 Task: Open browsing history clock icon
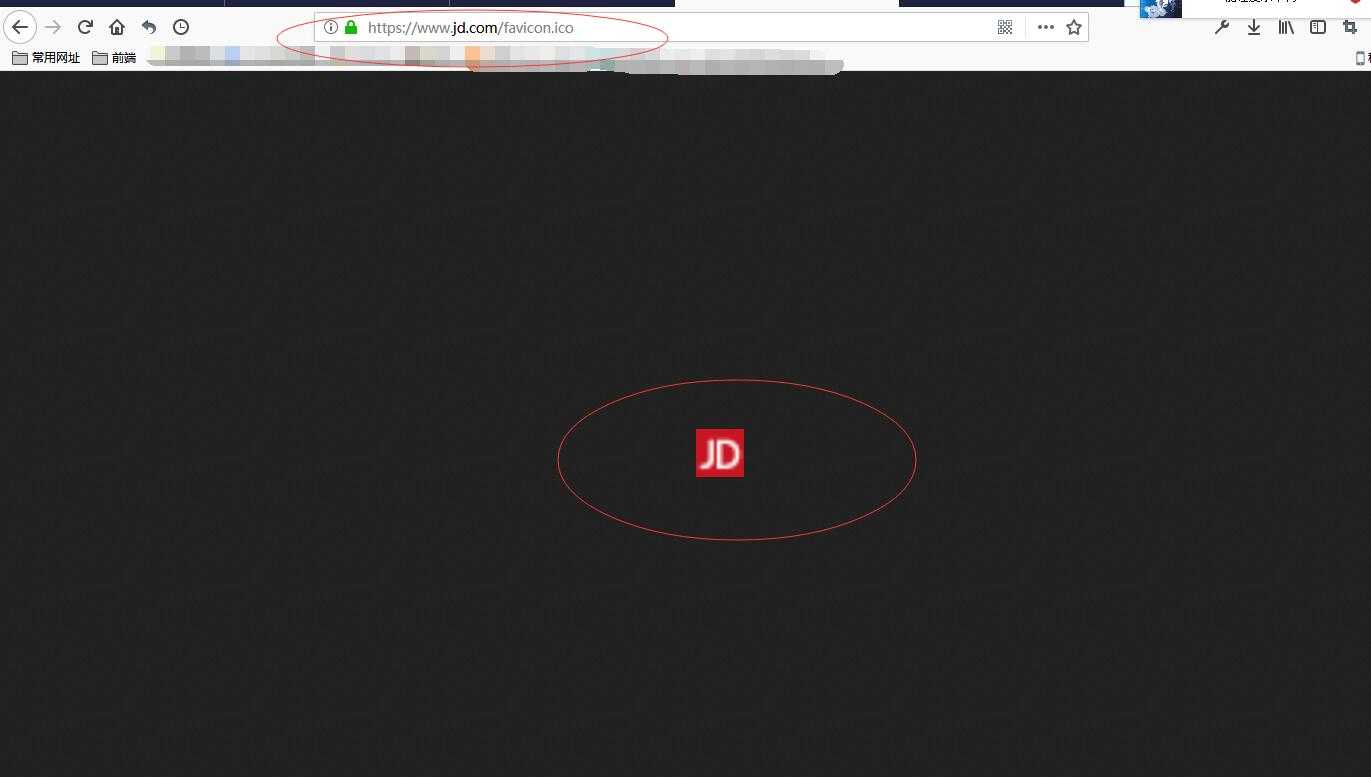[x=181, y=27]
